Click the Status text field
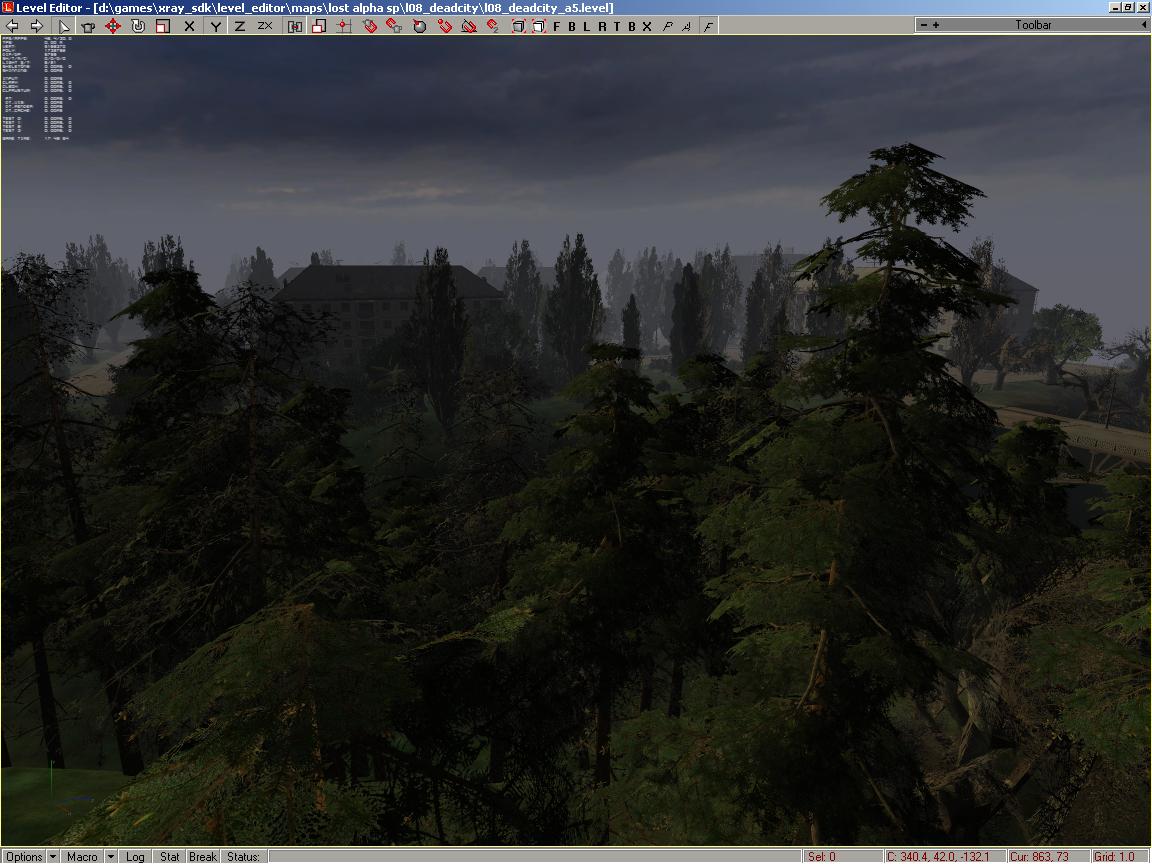 (535, 857)
